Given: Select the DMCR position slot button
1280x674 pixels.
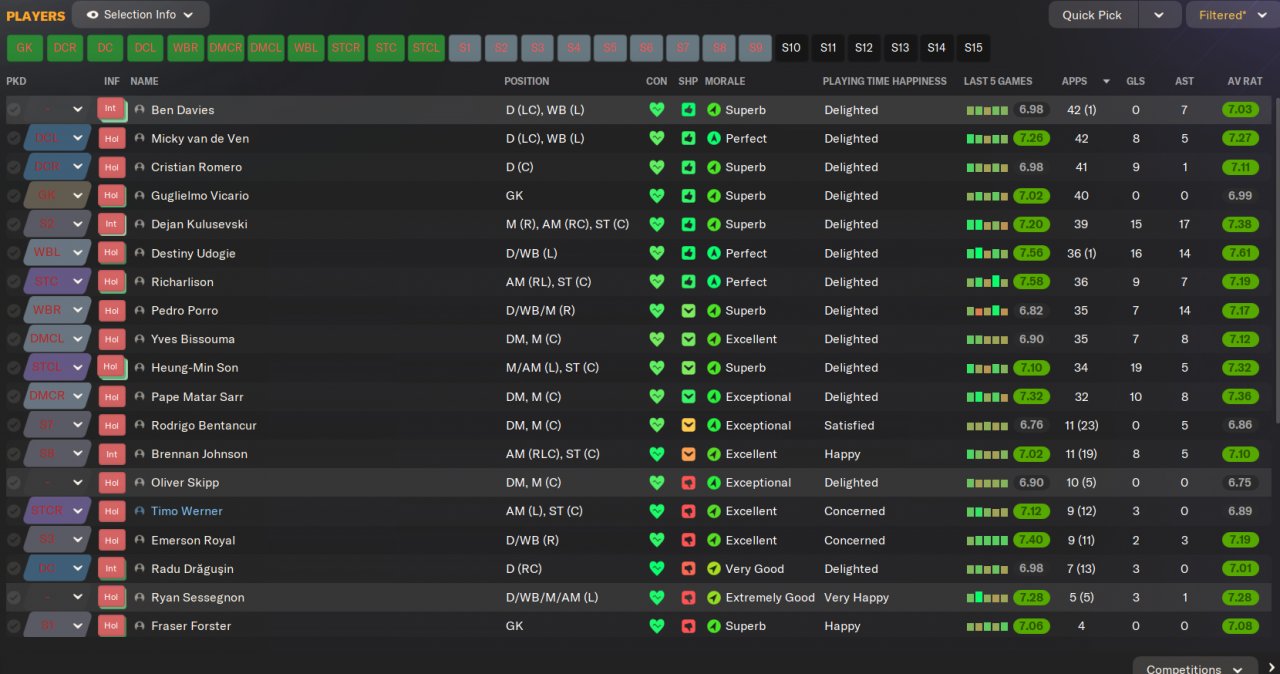Looking at the screenshot, I should tap(226, 47).
